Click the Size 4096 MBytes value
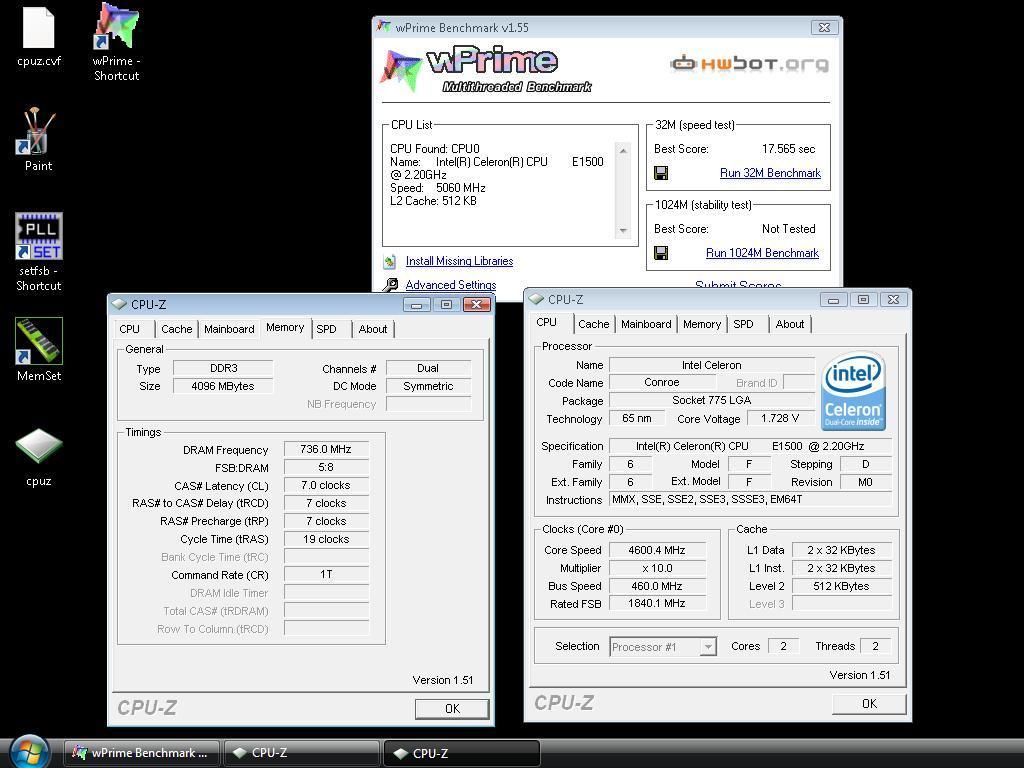1024x768 pixels. (x=223, y=386)
